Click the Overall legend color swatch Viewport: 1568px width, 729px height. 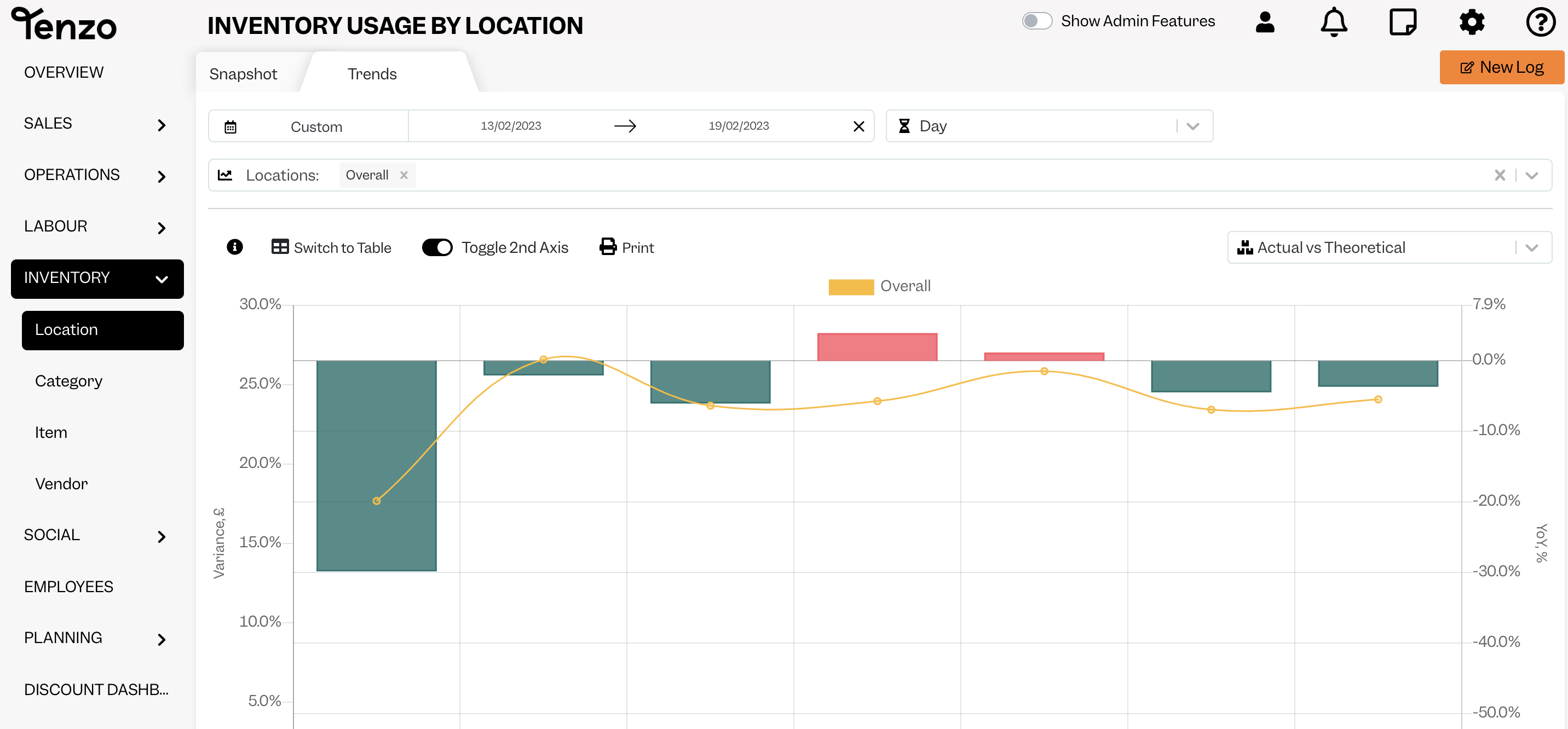[851, 287]
